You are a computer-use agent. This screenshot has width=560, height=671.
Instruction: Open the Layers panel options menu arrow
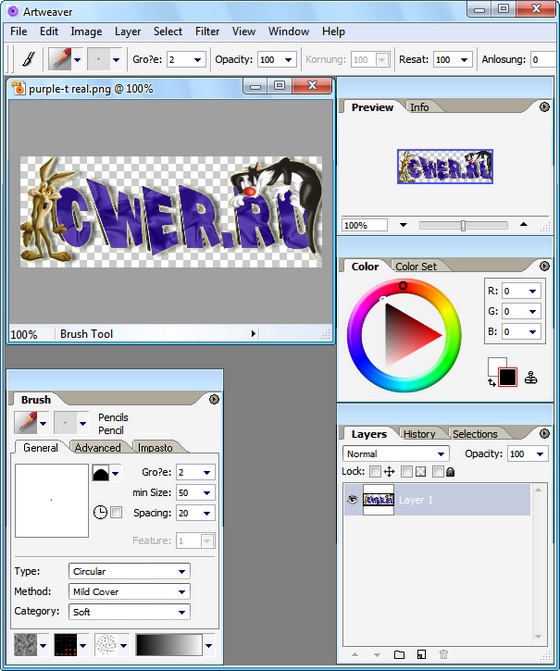pyautogui.click(x=544, y=433)
